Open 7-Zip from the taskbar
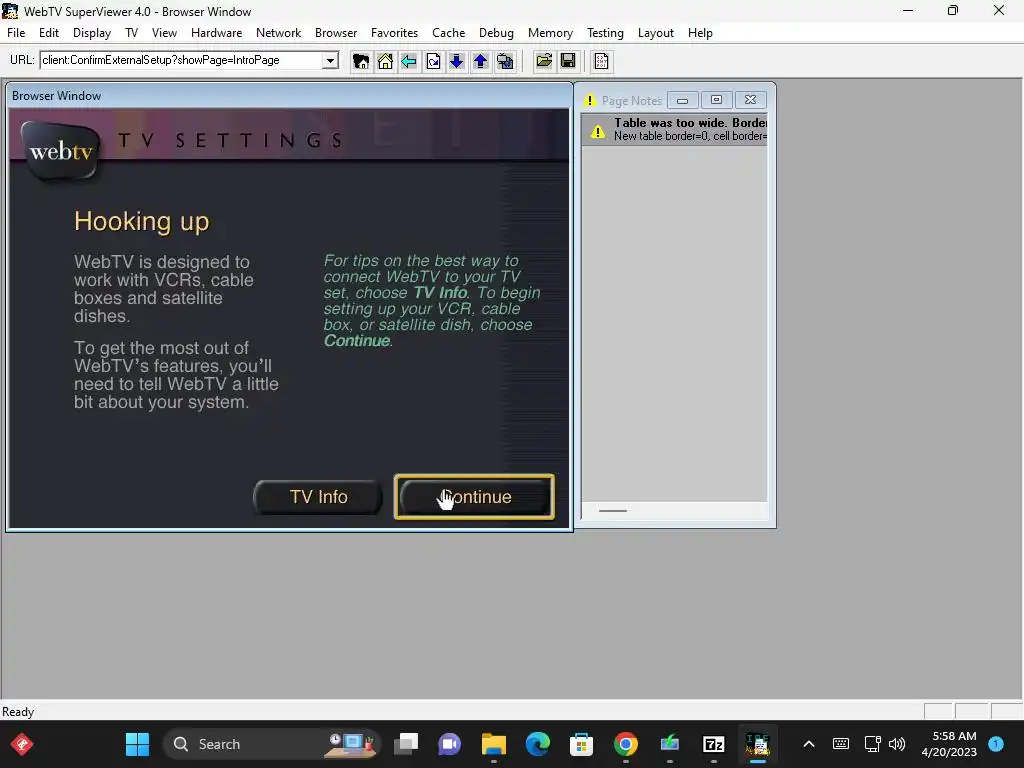1024x768 pixels. click(714, 744)
